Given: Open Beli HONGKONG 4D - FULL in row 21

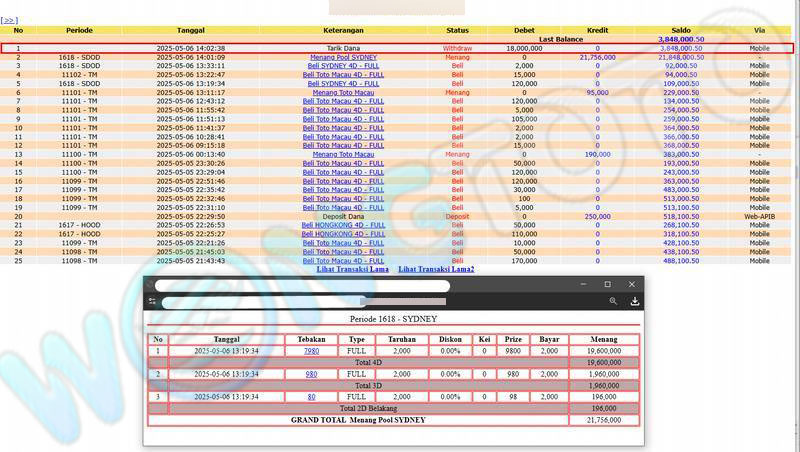Looking at the screenshot, I should [343, 225].
